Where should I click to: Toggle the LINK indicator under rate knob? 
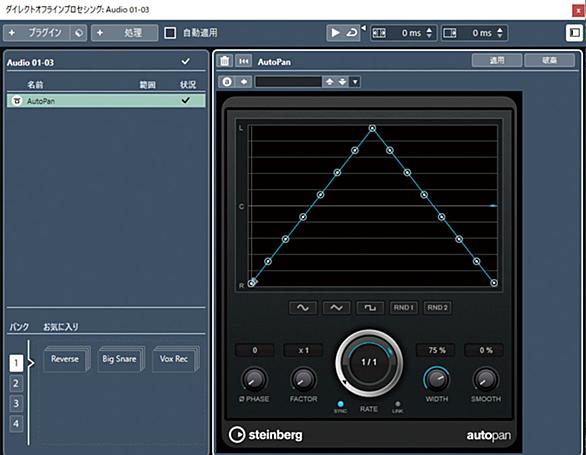click(398, 404)
